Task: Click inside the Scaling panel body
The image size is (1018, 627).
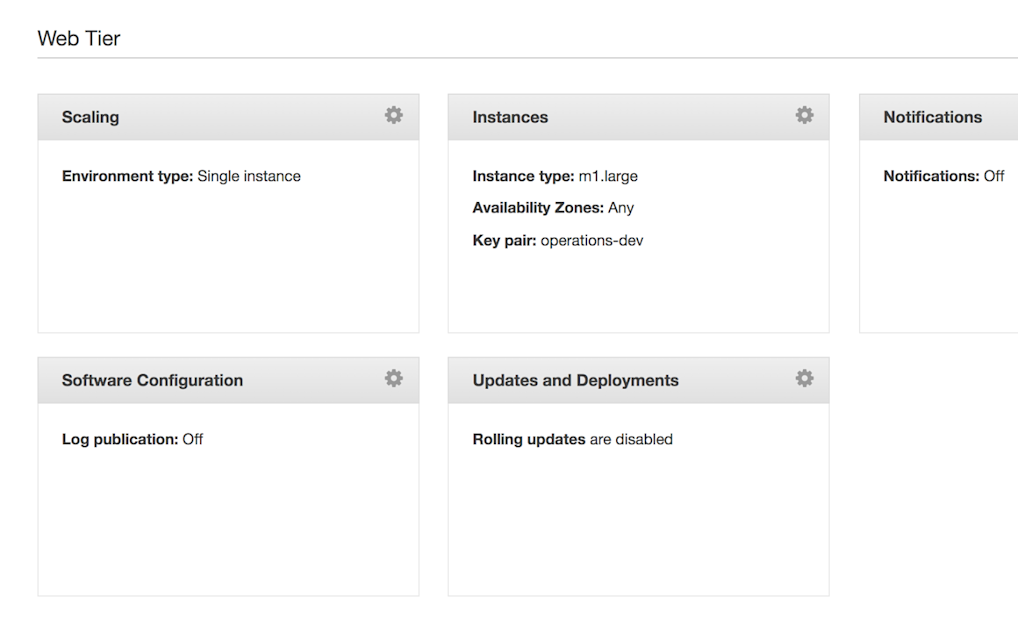Action: (228, 270)
